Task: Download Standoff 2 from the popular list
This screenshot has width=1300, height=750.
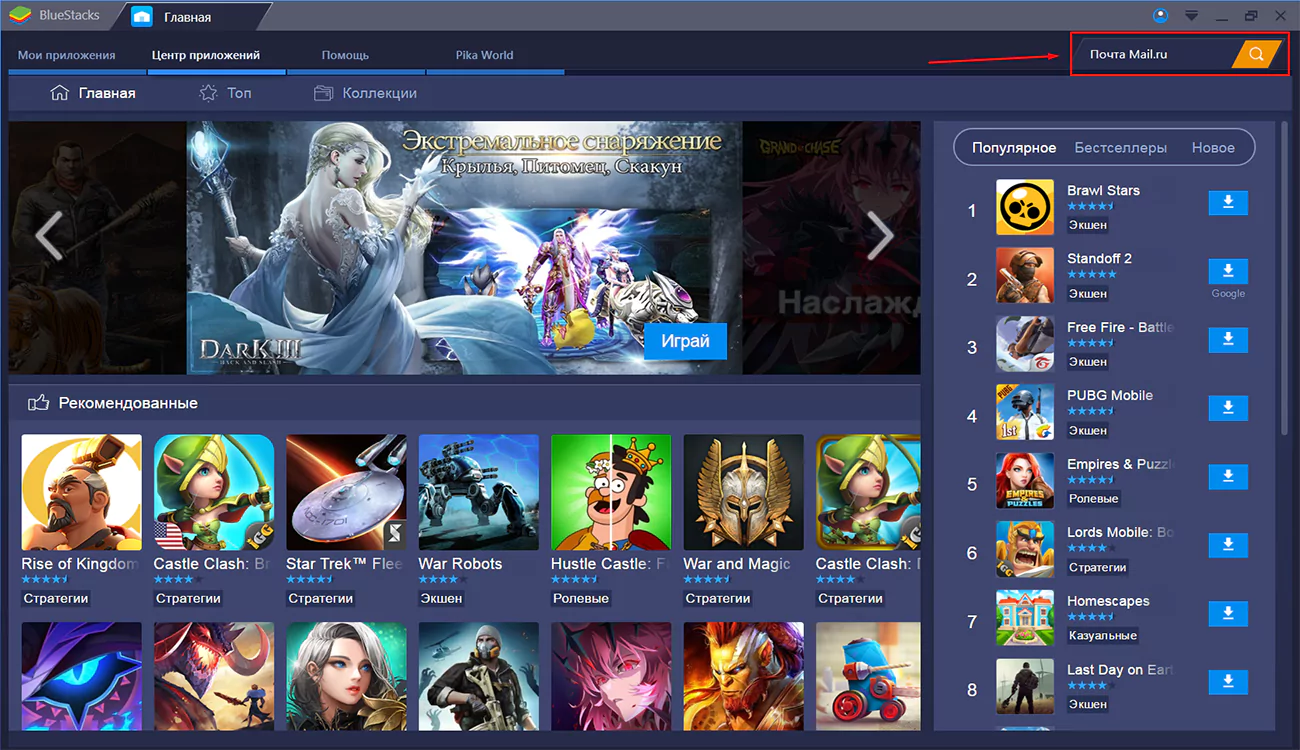Action: coord(1228,271)
